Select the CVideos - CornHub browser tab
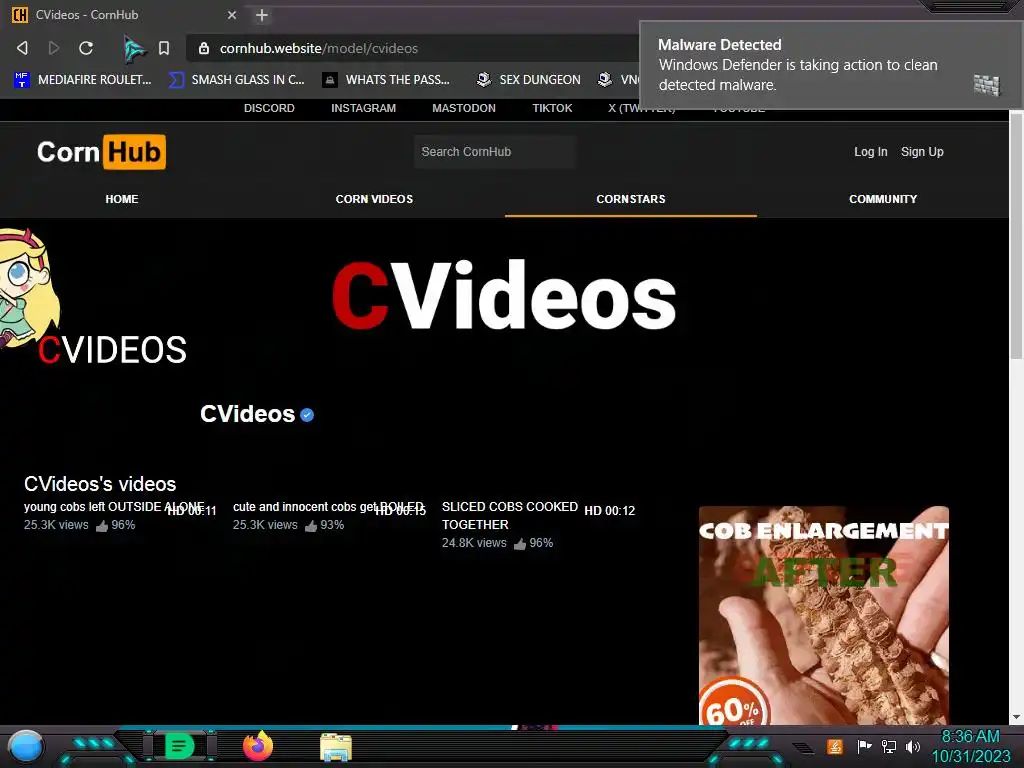 [x=124, y=15]
